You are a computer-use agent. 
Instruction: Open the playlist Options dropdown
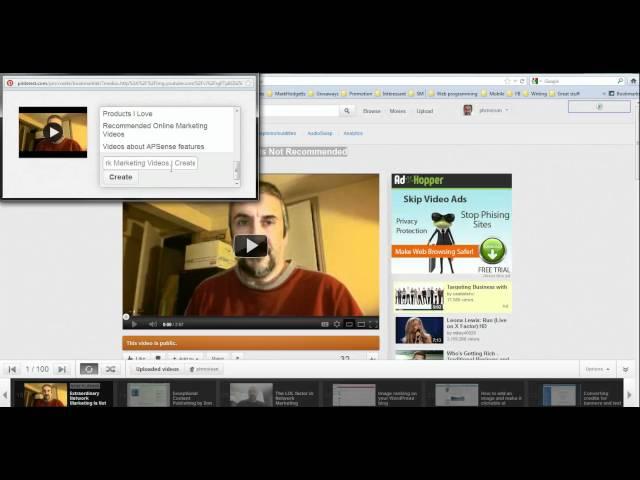point(597,369)
